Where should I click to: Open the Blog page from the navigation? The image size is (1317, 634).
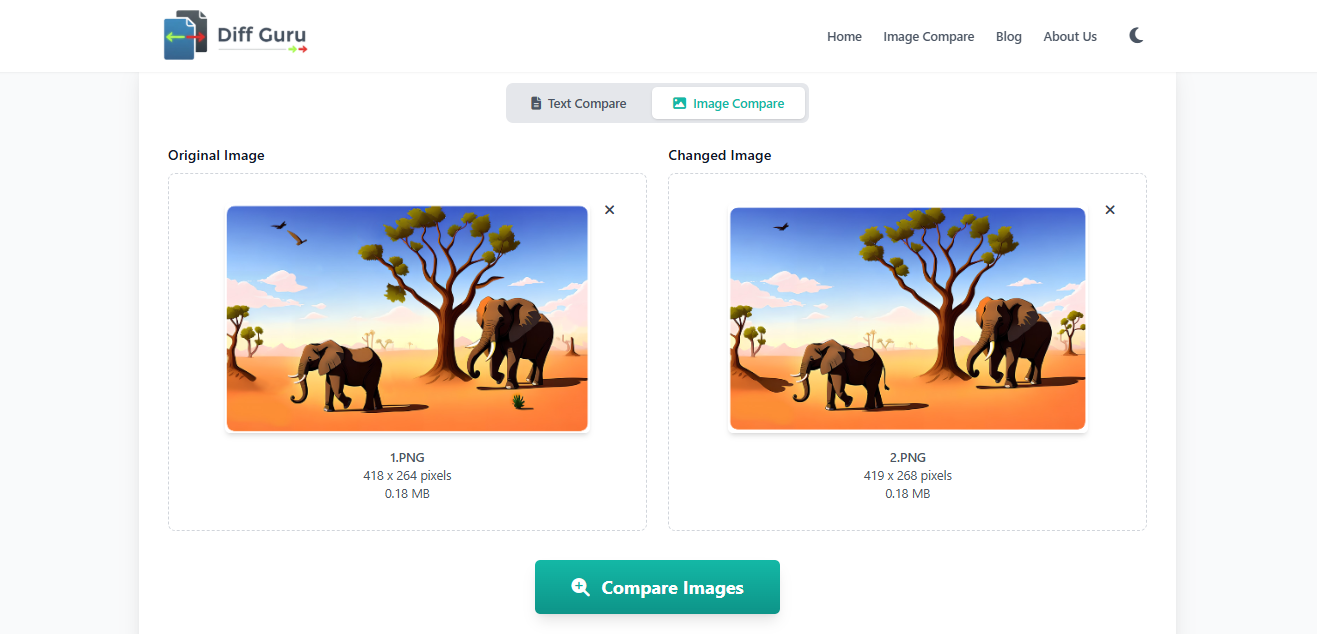point(1008,36)
